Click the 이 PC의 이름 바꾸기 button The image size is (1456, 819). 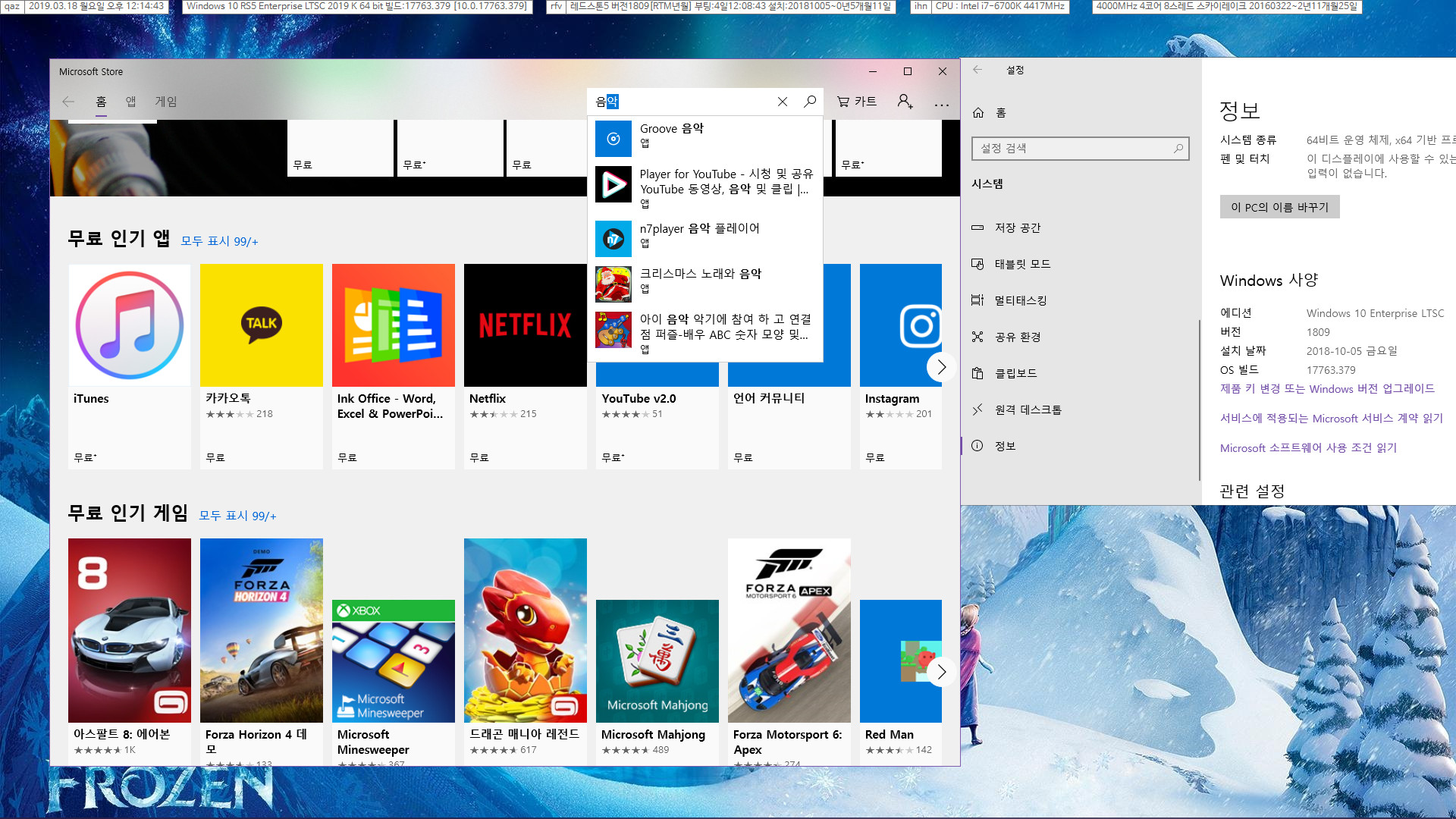point(1279,207)
